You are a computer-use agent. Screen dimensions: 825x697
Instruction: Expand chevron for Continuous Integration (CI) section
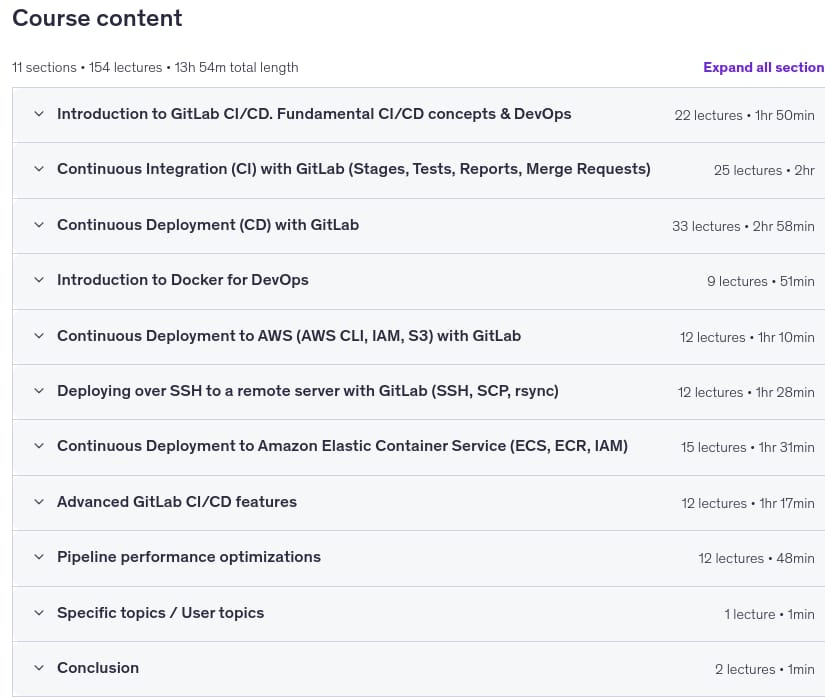pos(39,169)
